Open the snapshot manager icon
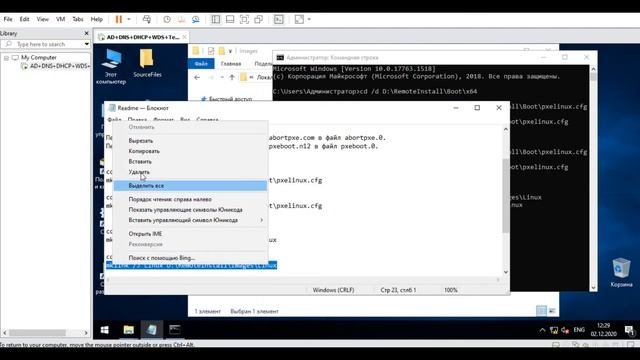This screenshot has width=640, height=360. pyautogui.click(x=196, y=19)
